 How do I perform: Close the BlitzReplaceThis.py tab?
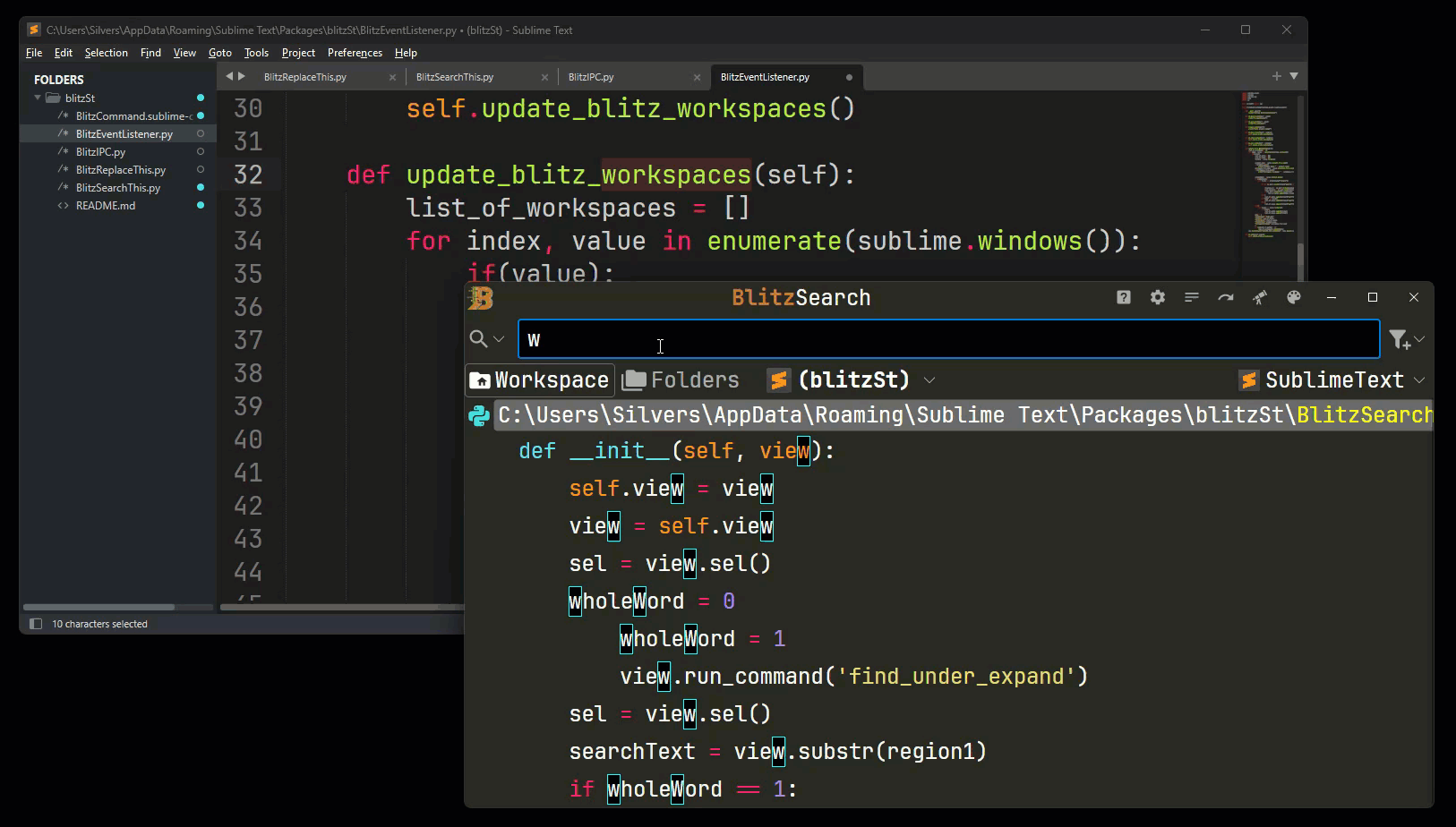point(392,77)
